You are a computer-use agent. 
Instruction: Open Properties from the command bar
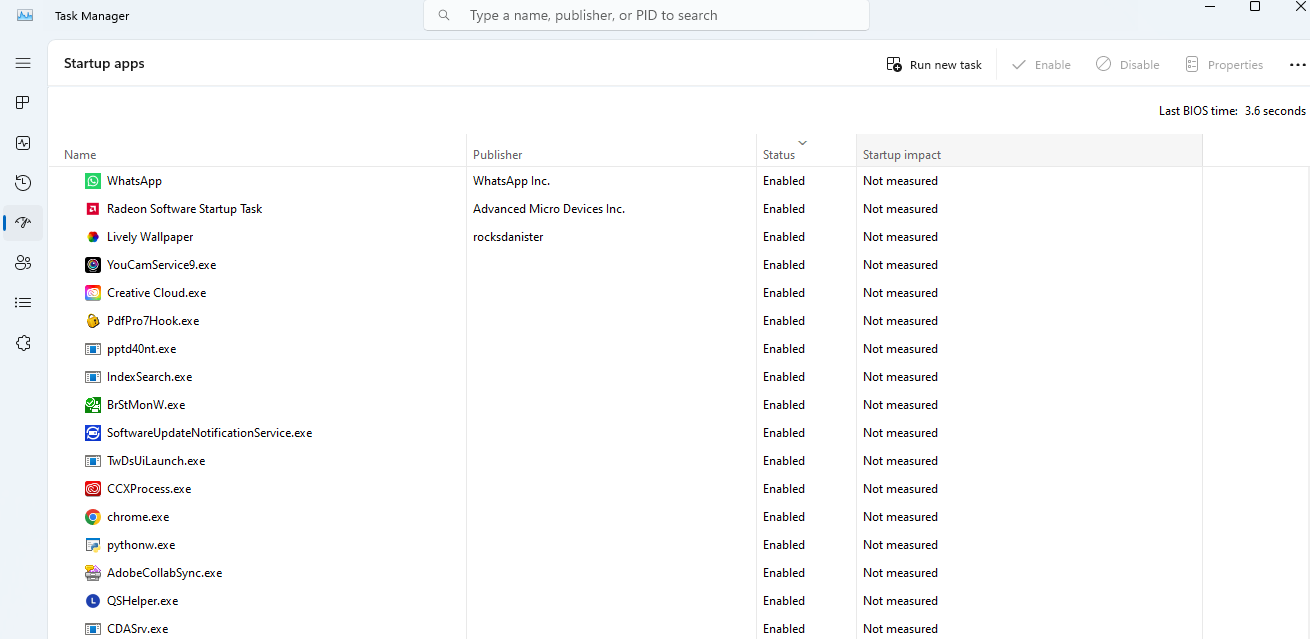point(1224,65)
